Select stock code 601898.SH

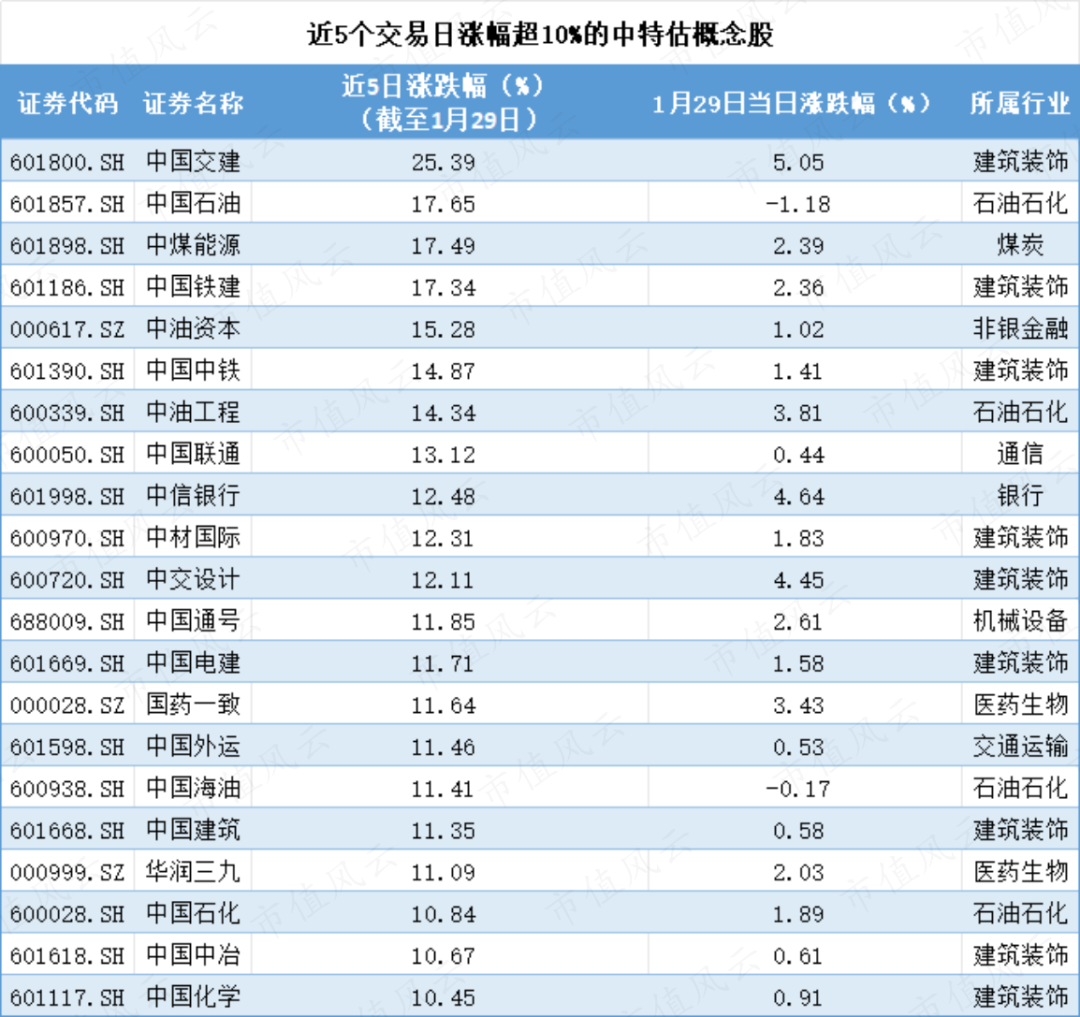tap(67, 246)
